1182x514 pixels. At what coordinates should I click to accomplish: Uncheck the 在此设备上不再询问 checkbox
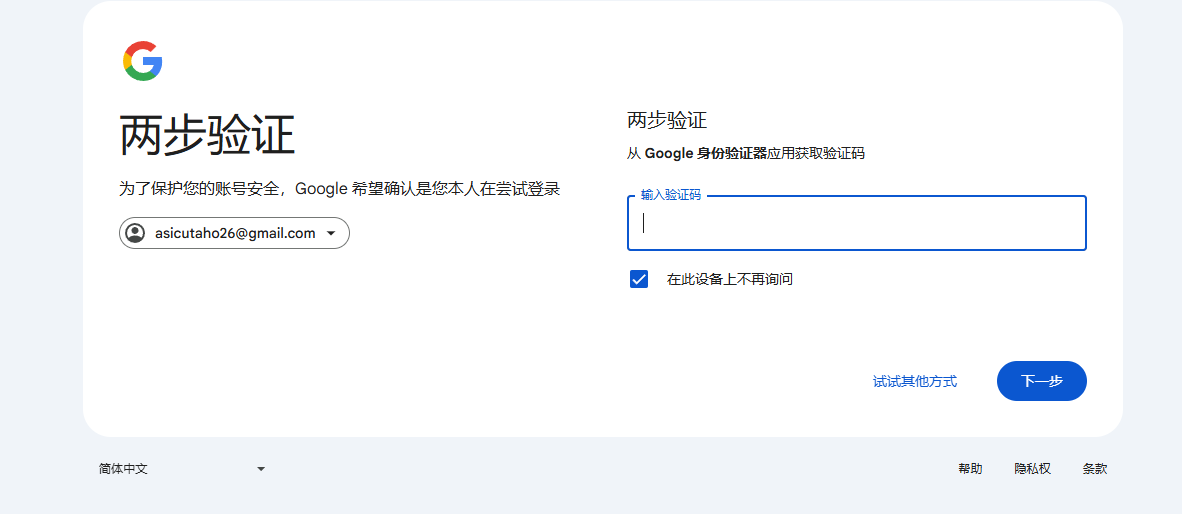(639, 279)
